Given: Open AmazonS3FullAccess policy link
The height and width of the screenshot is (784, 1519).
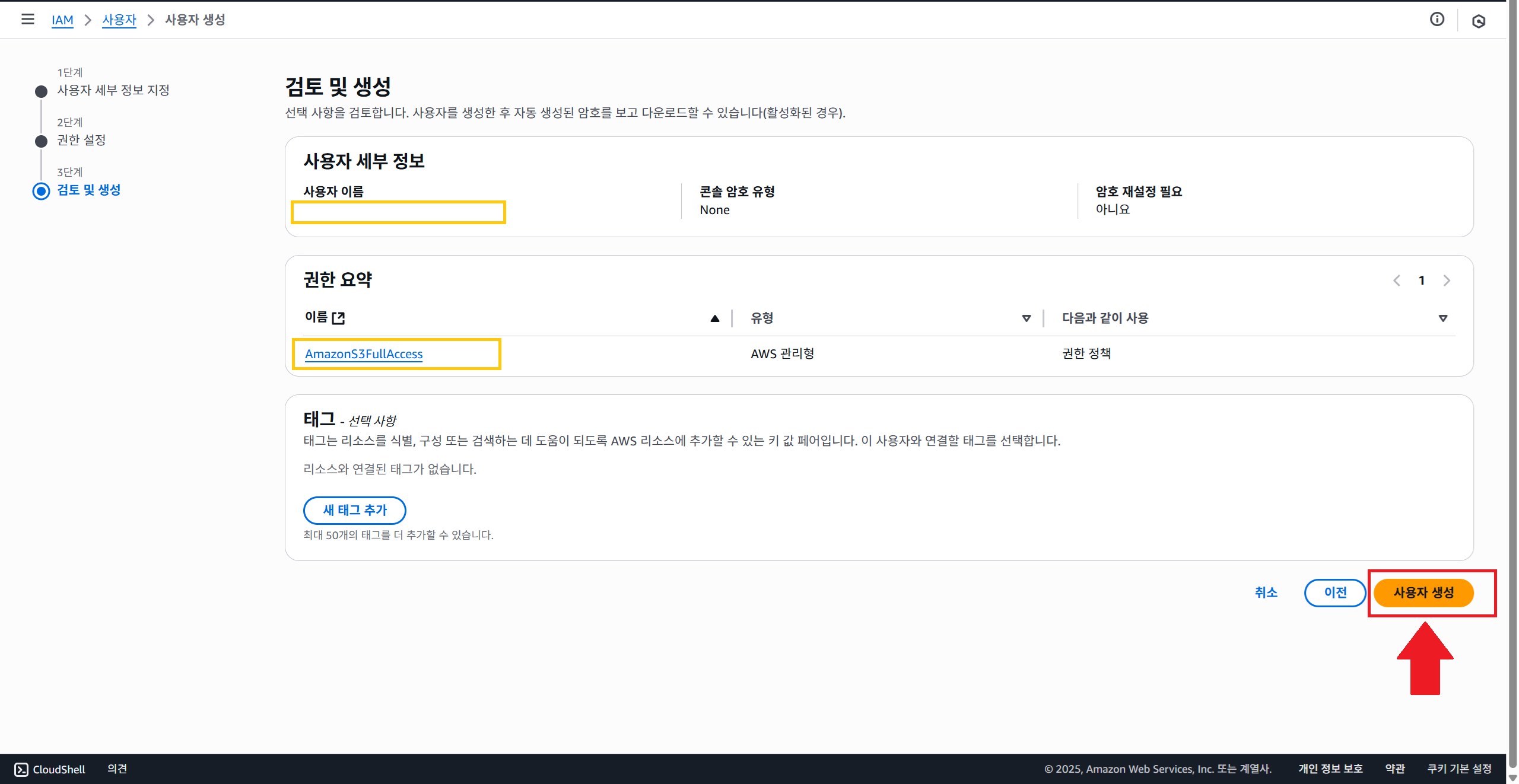Looking at the screenshot, I should pyautogui.click(x=363, y=354).
